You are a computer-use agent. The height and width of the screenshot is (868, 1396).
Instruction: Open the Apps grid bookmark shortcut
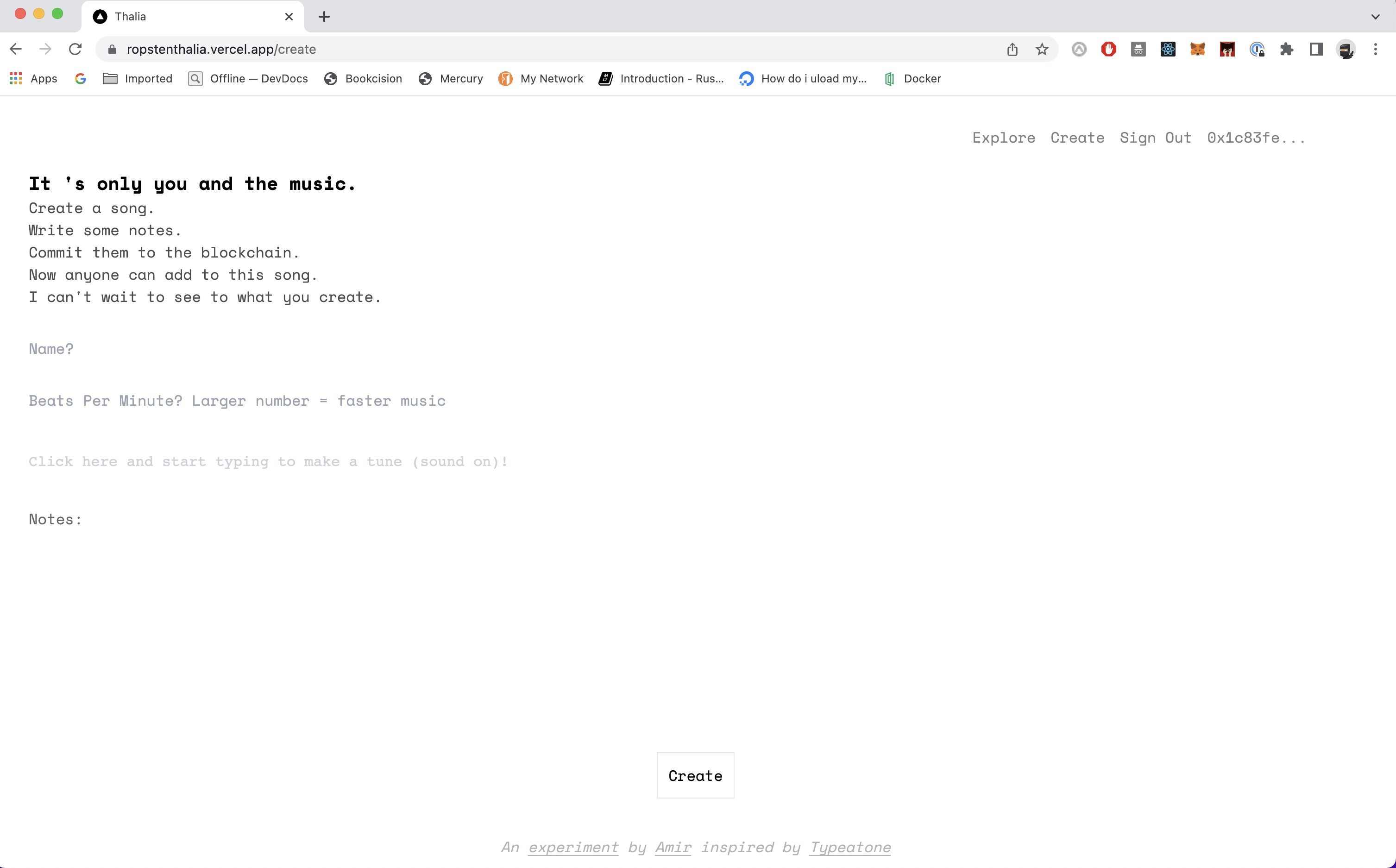[33, 79]
